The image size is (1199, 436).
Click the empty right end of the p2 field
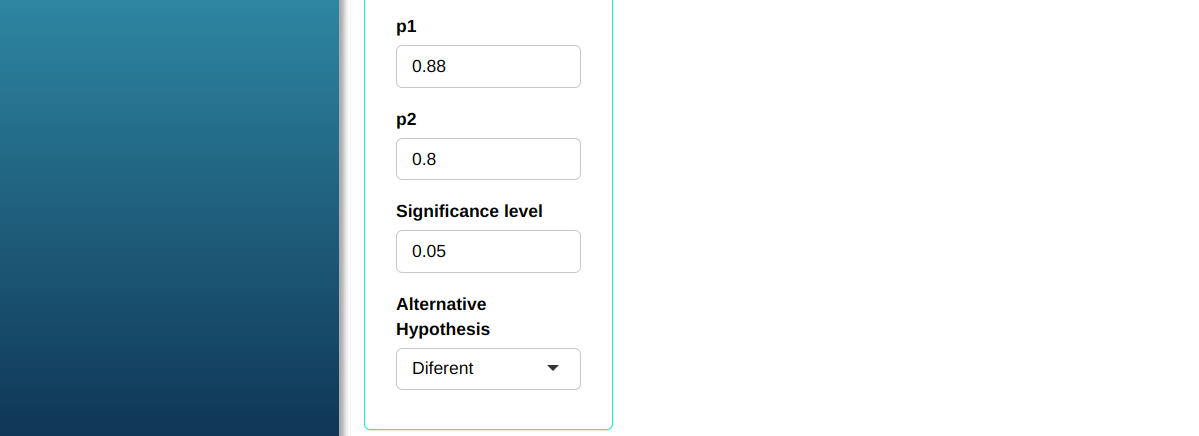(x=550, y=159)
